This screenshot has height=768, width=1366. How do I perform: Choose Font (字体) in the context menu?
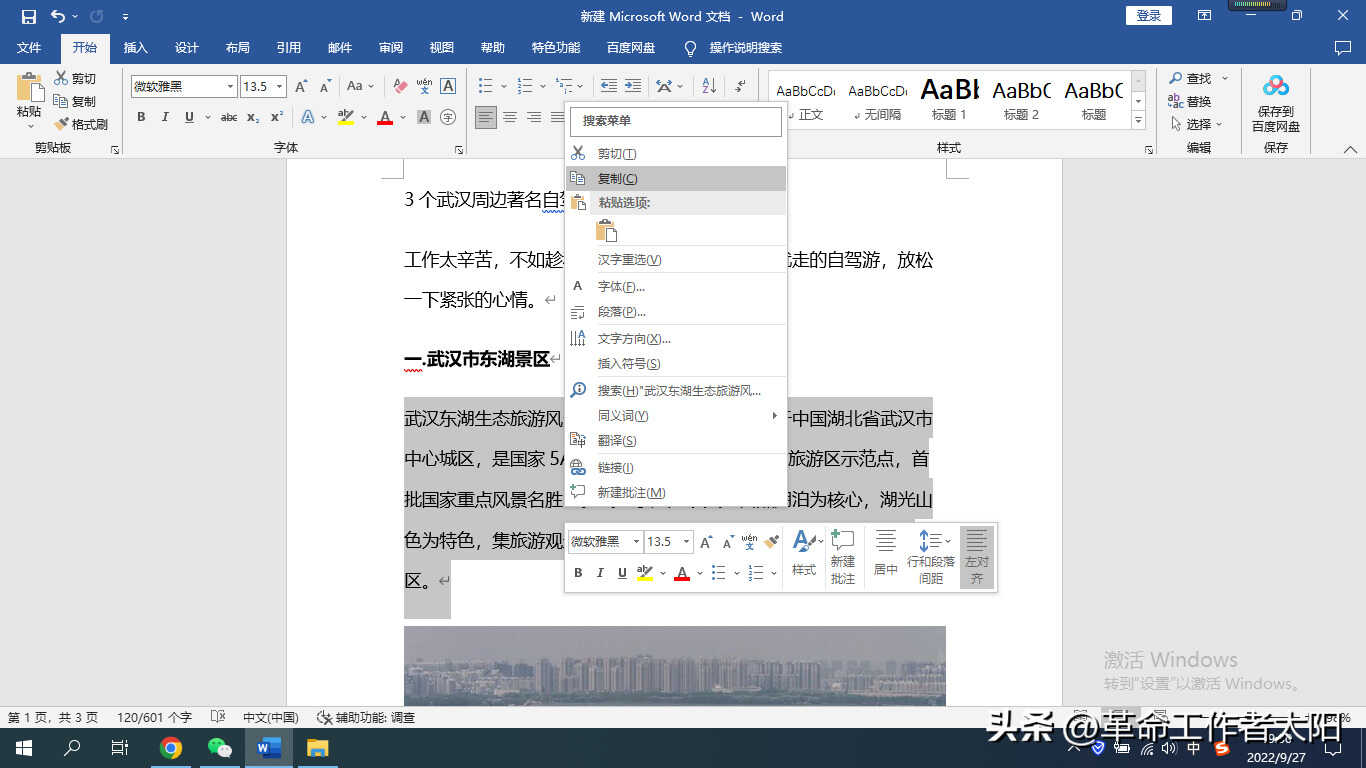click(x=677, y=287)
